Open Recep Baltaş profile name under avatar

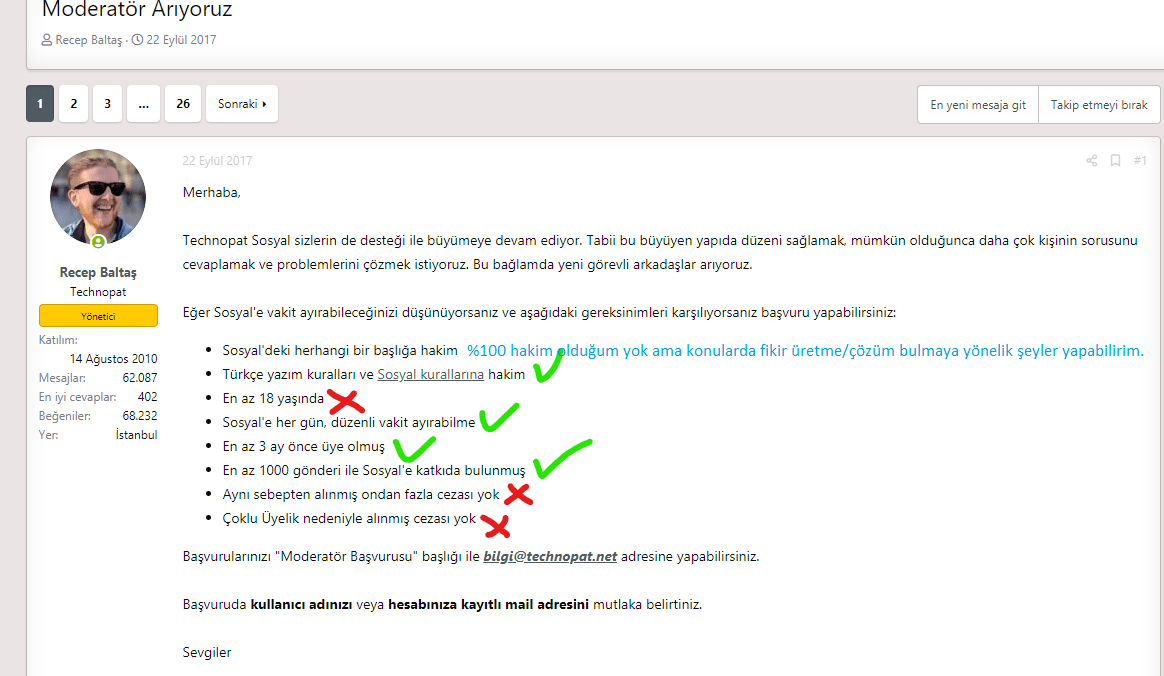[98, 272]
